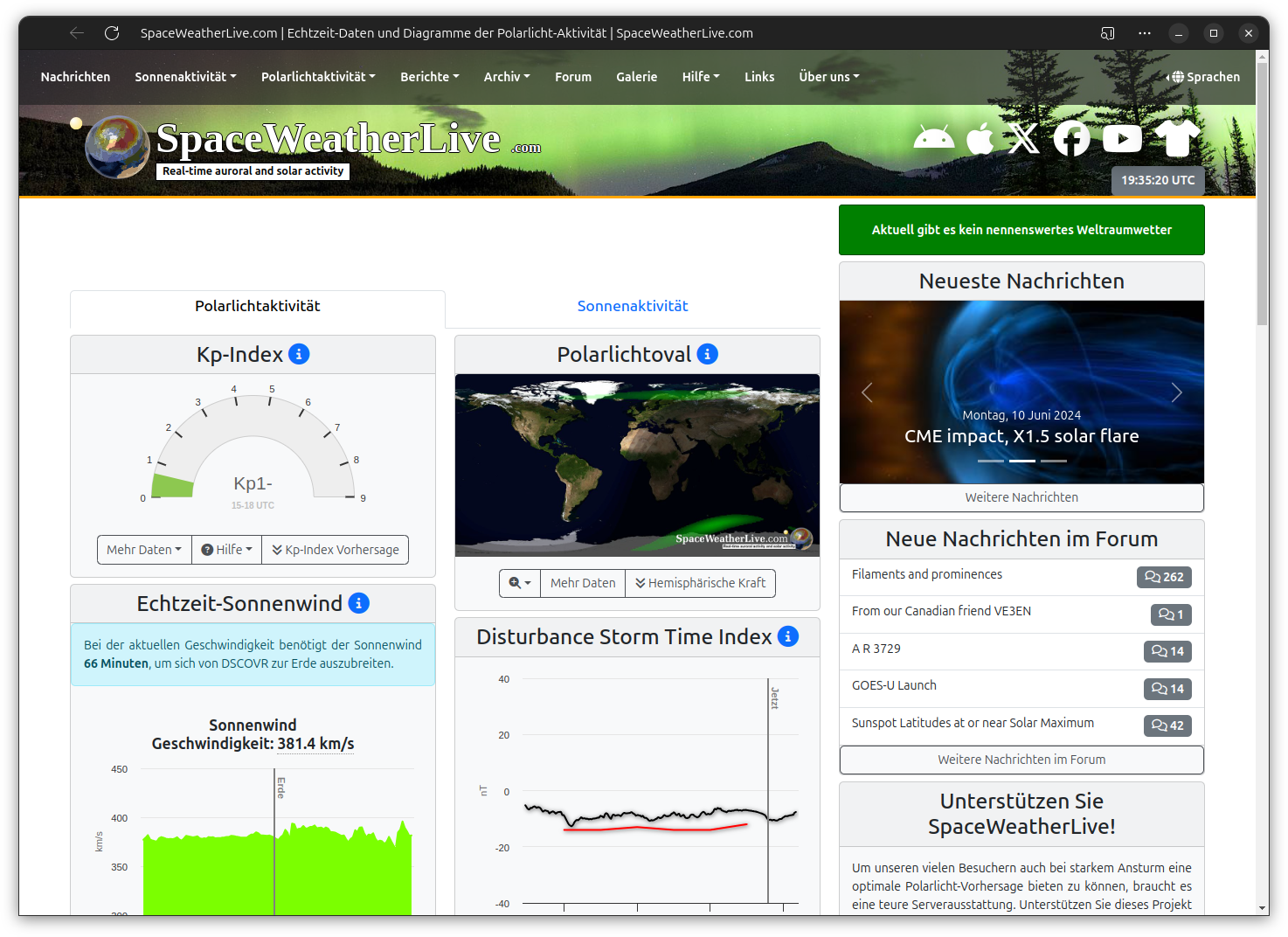Open the Hilfe dropdown below Kp gauge
Viewport: 1288px width, 937px height.
click(226, 550)
